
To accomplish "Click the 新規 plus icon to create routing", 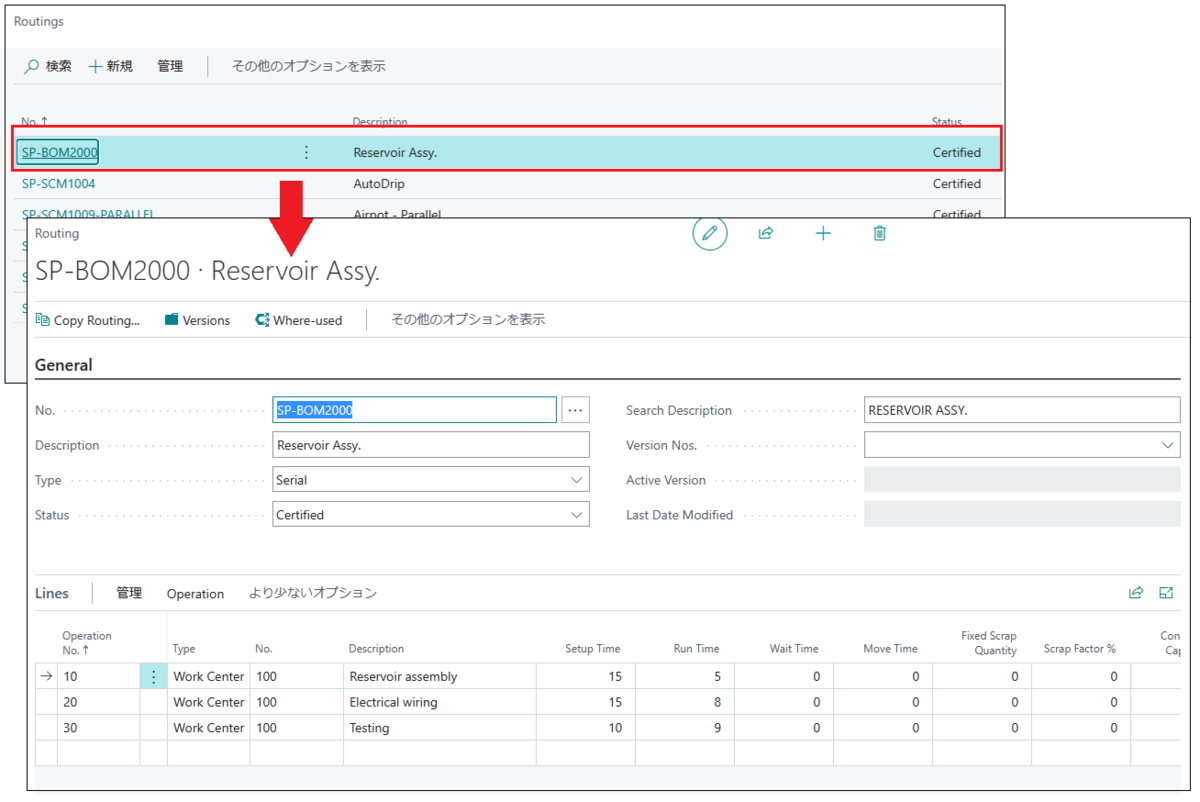I will pos(95,66).
